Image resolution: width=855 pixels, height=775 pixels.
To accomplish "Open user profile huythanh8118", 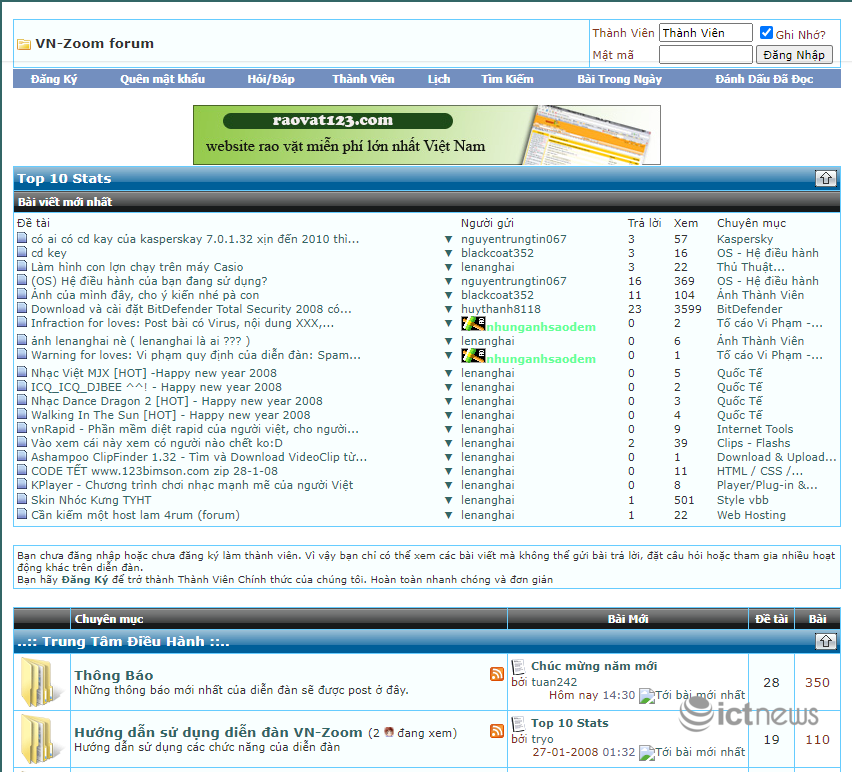I will tap(501, 309).
